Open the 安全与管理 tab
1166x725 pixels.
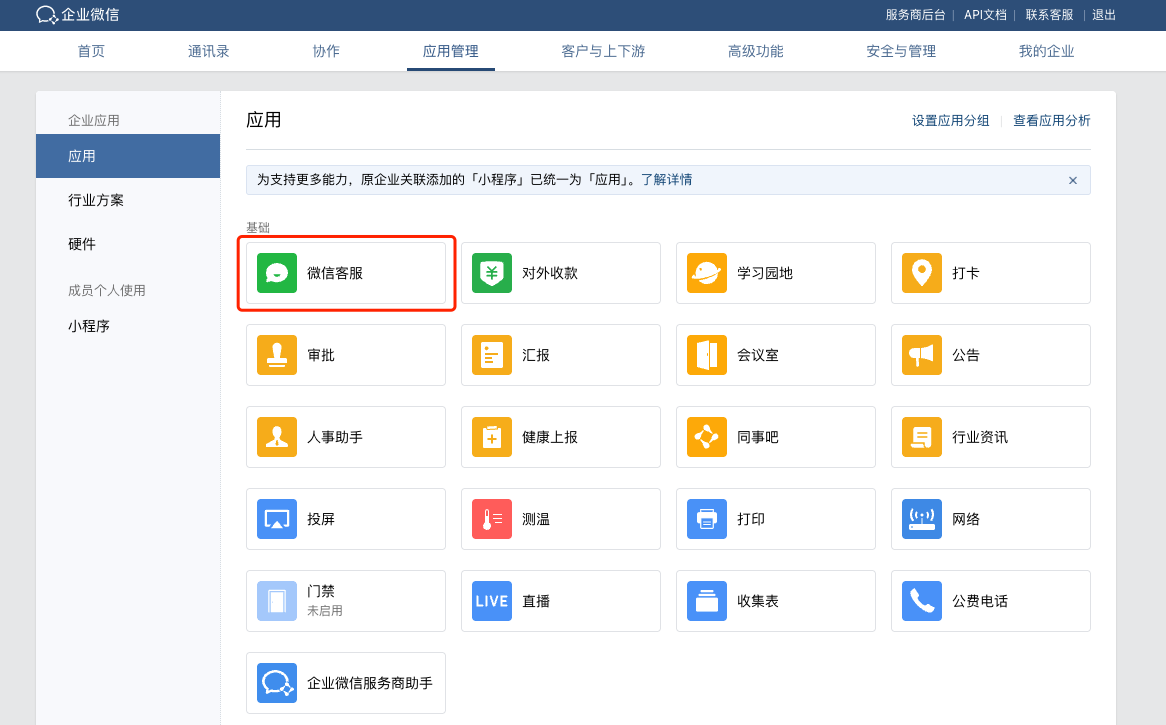click(901, 51)
